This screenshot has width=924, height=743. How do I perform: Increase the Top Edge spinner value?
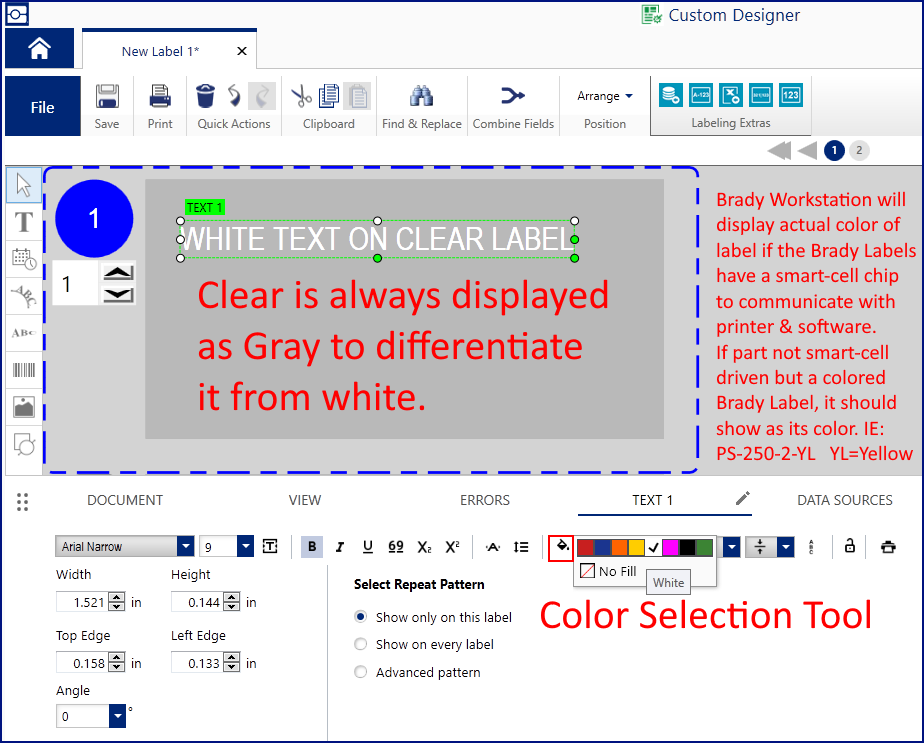click(x=117, y=658)
